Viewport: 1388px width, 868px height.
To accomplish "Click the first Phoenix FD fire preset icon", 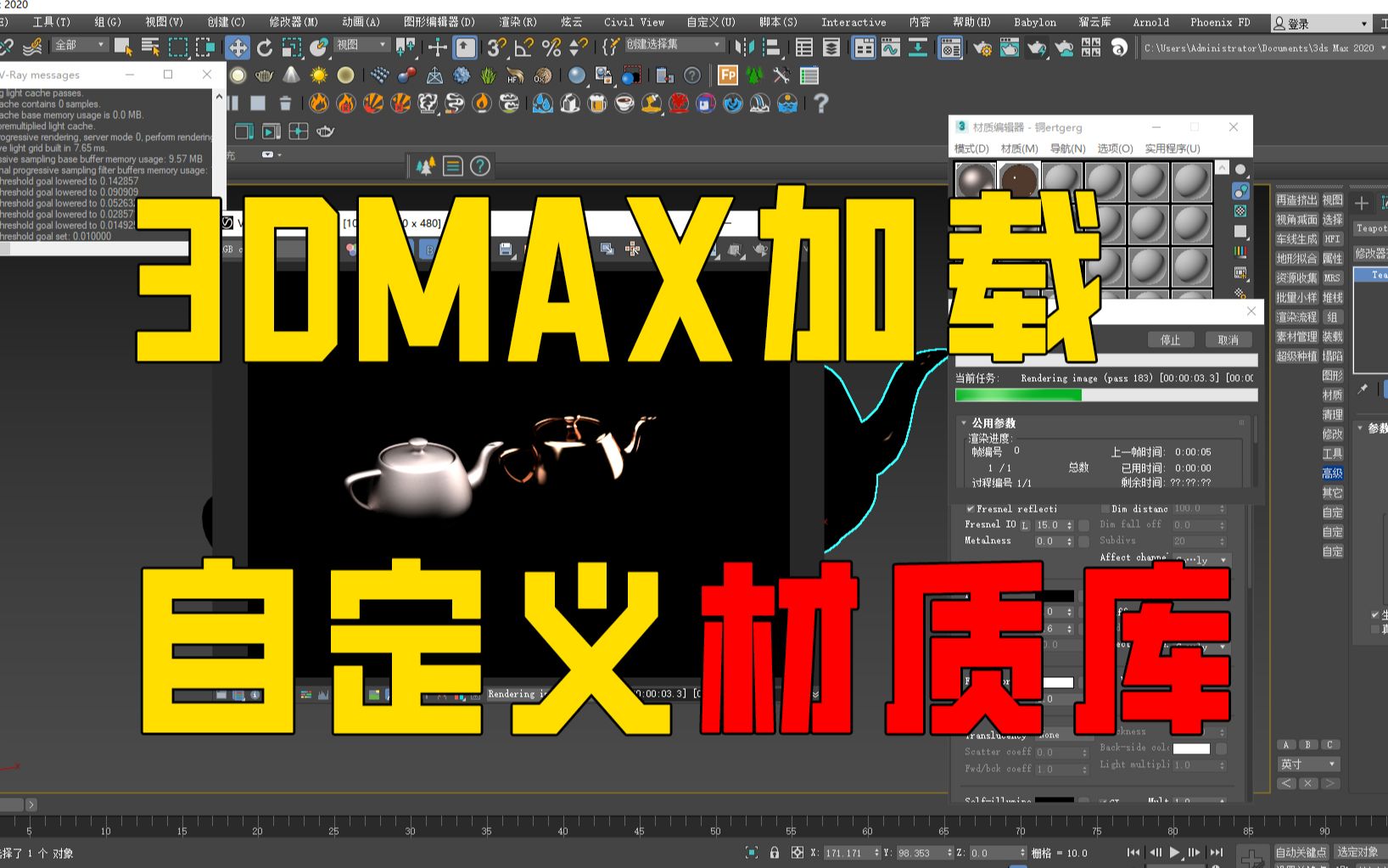I will [318, 103].
